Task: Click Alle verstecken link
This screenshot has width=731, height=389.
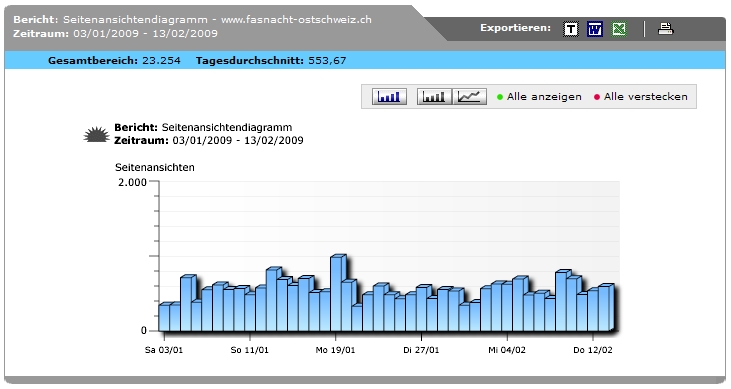Action: 646,97
